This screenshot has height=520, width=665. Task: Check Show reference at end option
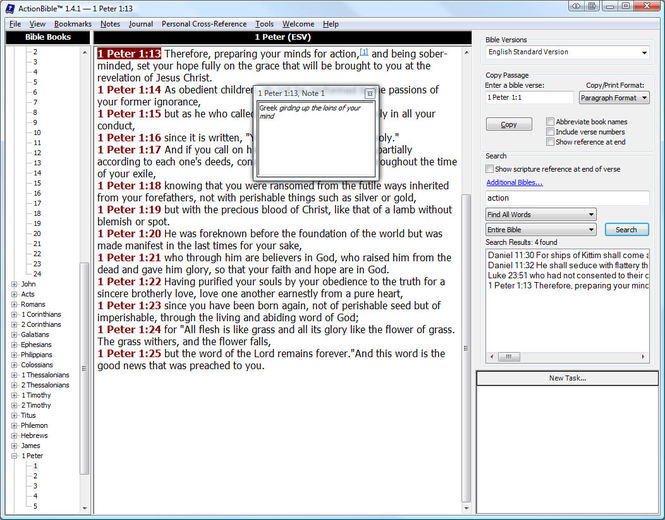coord(550,142)
